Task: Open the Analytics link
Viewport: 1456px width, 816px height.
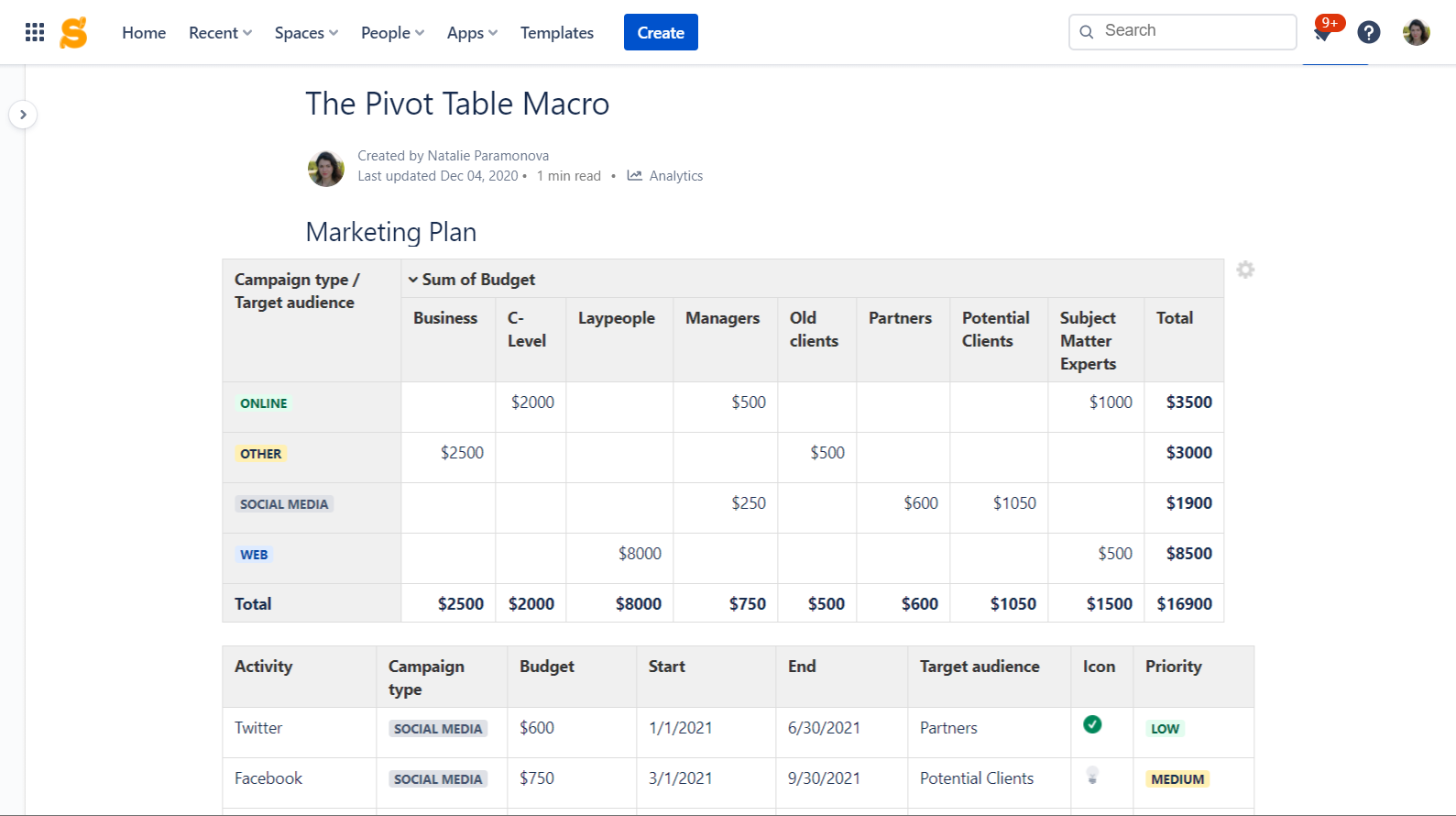Action: pos(675,176)
